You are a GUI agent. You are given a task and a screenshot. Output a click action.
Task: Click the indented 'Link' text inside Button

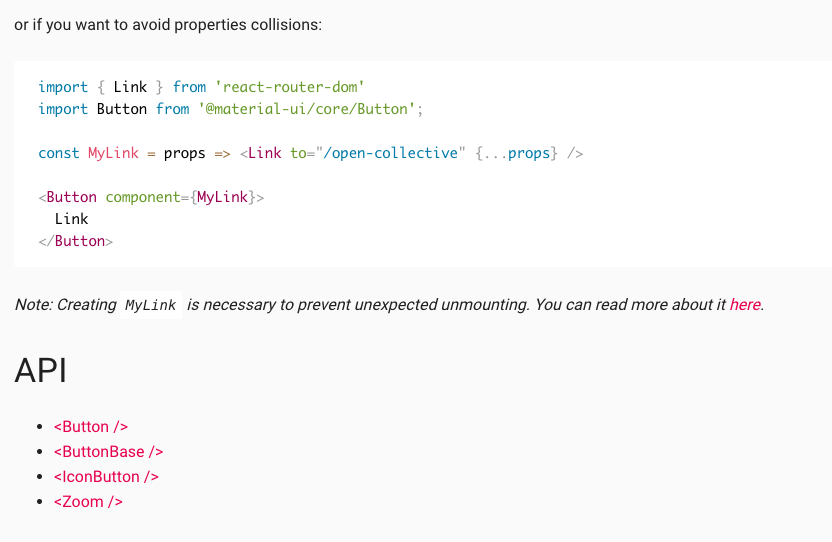point(72,219)
